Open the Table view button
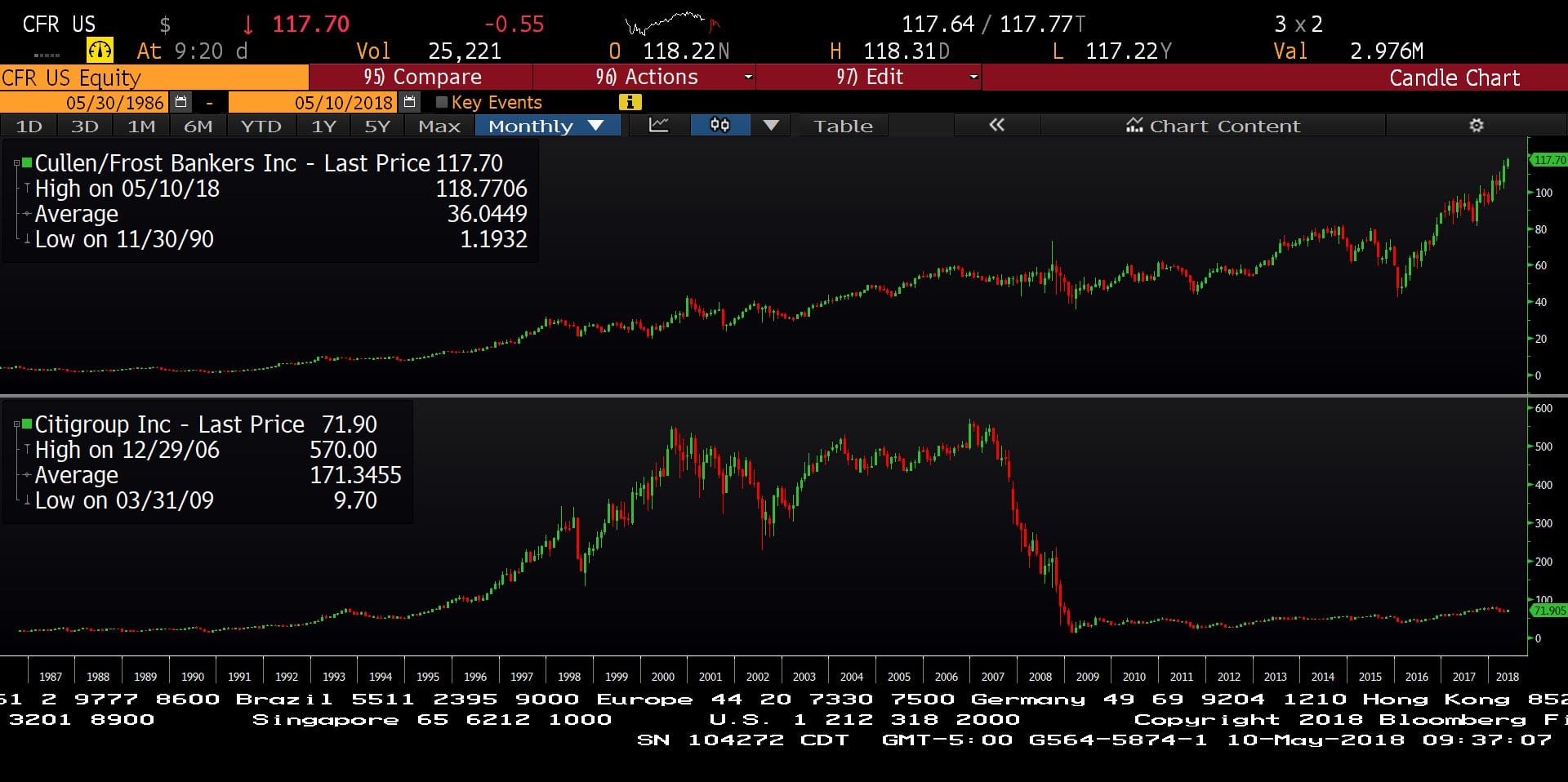Screen dimensions: 1568x782 click(x=843, y=126)
